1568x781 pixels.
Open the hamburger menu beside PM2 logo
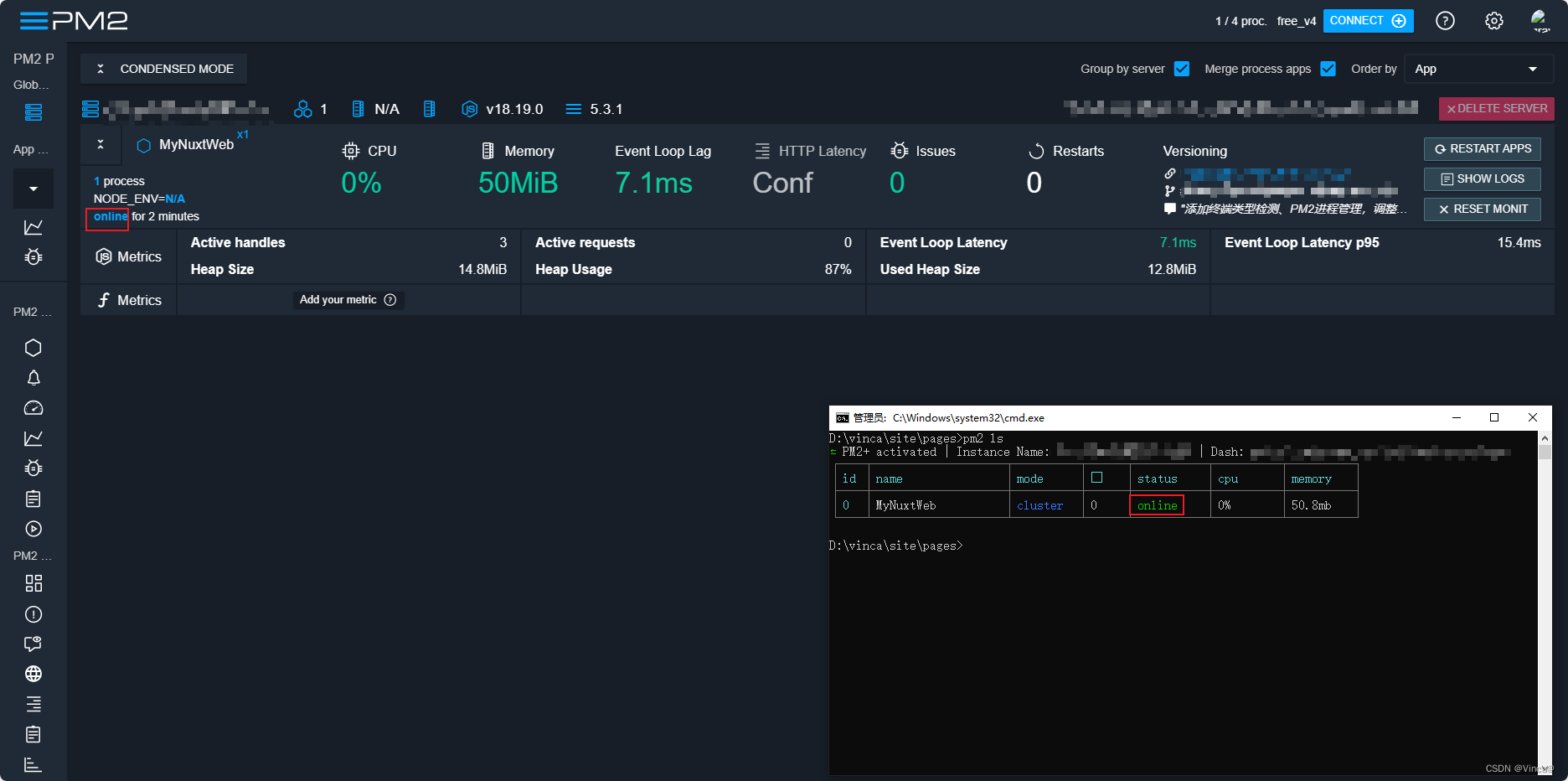(34, 20)
